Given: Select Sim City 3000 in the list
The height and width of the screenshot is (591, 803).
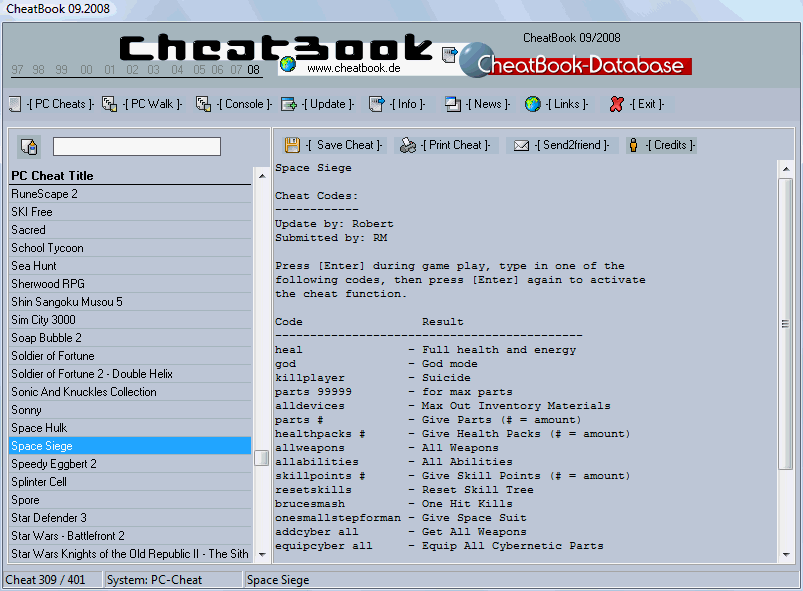Looking at the screenshot, I should [x=131, y=320].
